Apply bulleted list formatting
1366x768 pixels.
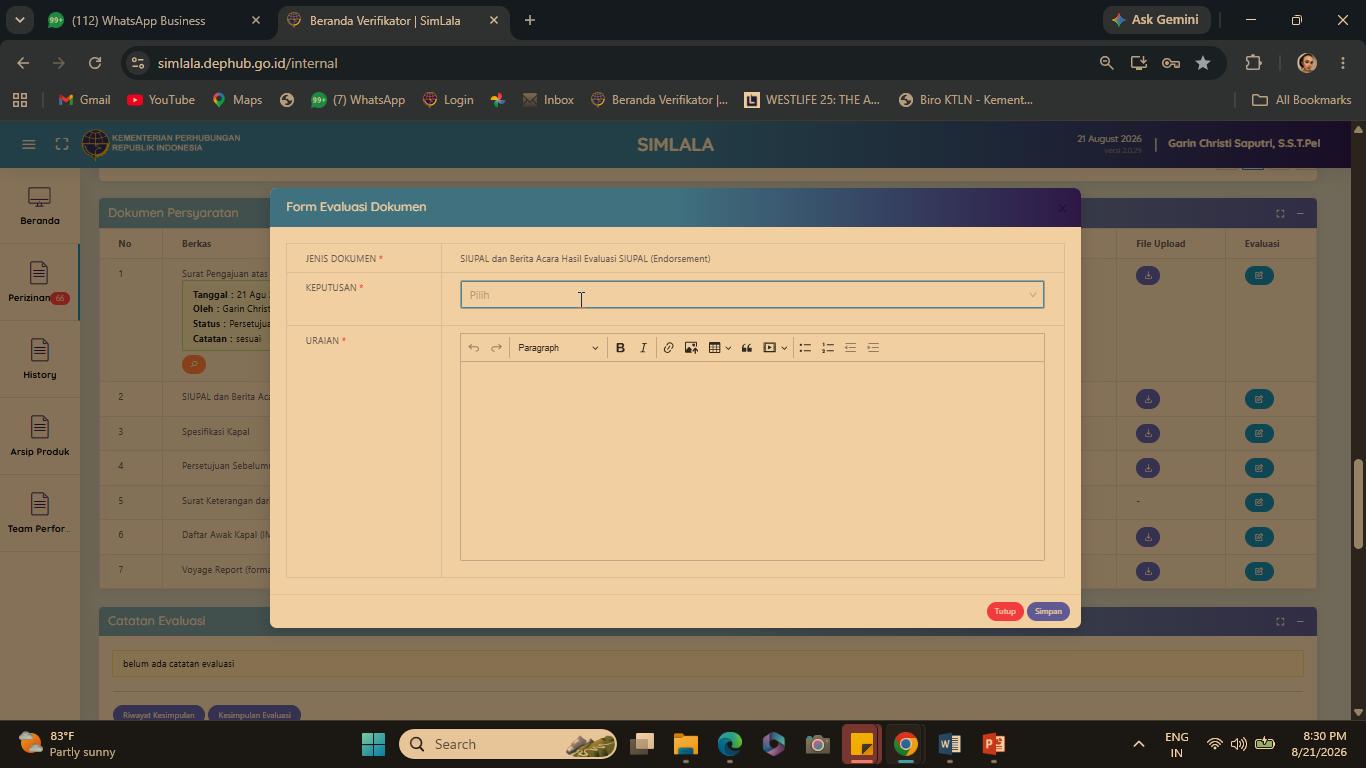click(805, 348)
